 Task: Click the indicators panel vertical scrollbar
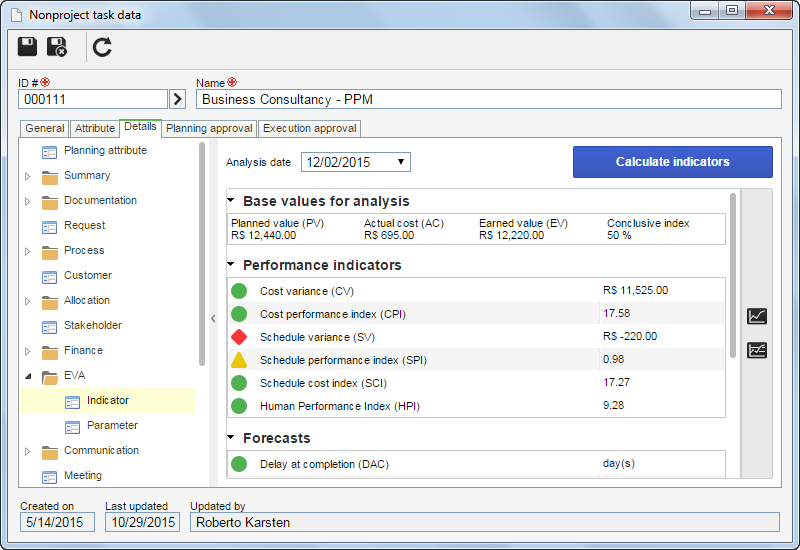(733, 276)
